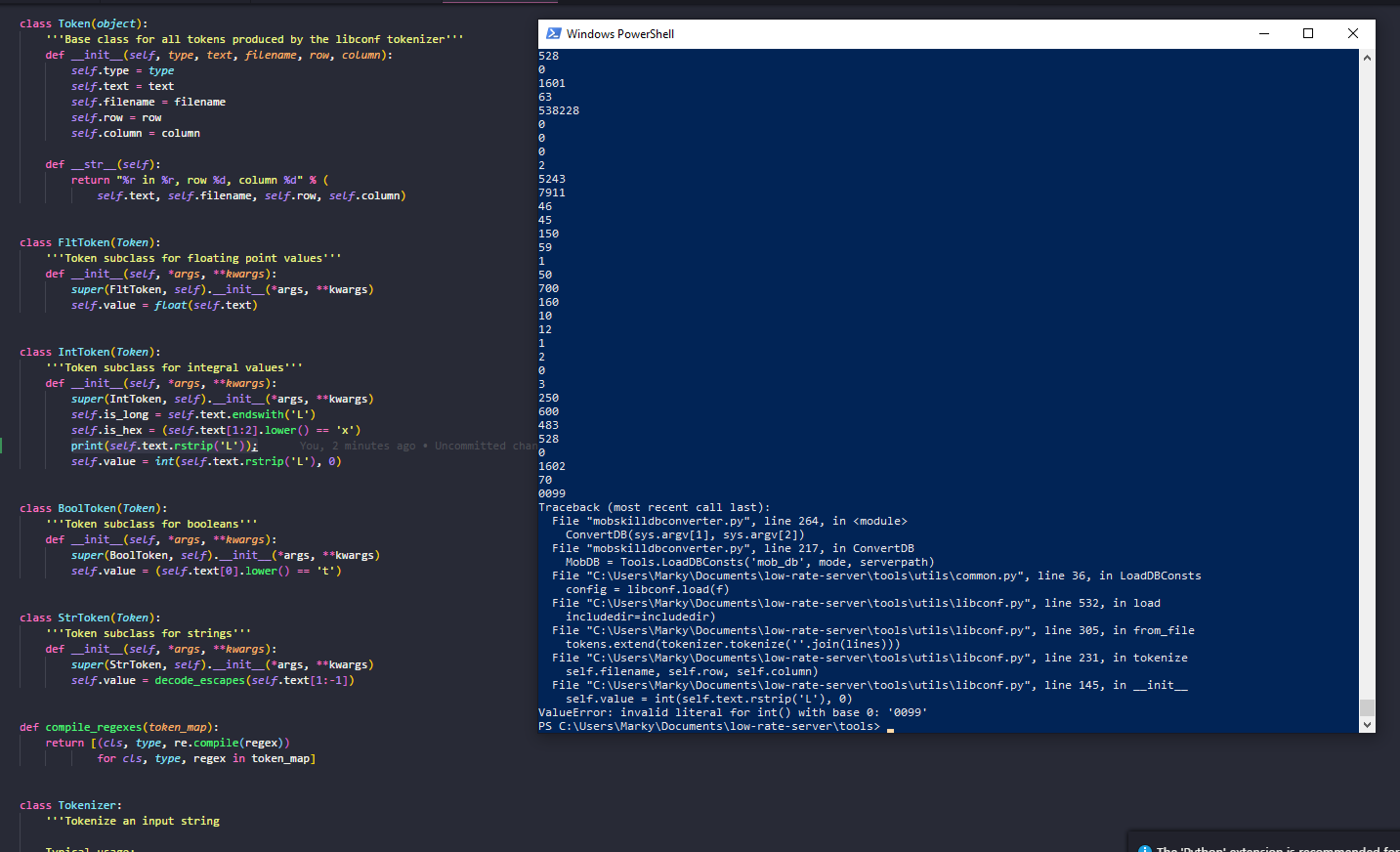The image size is (1400, 852).
Task: Click the FltToken class definition line
Action: click(x=88, y=241)
